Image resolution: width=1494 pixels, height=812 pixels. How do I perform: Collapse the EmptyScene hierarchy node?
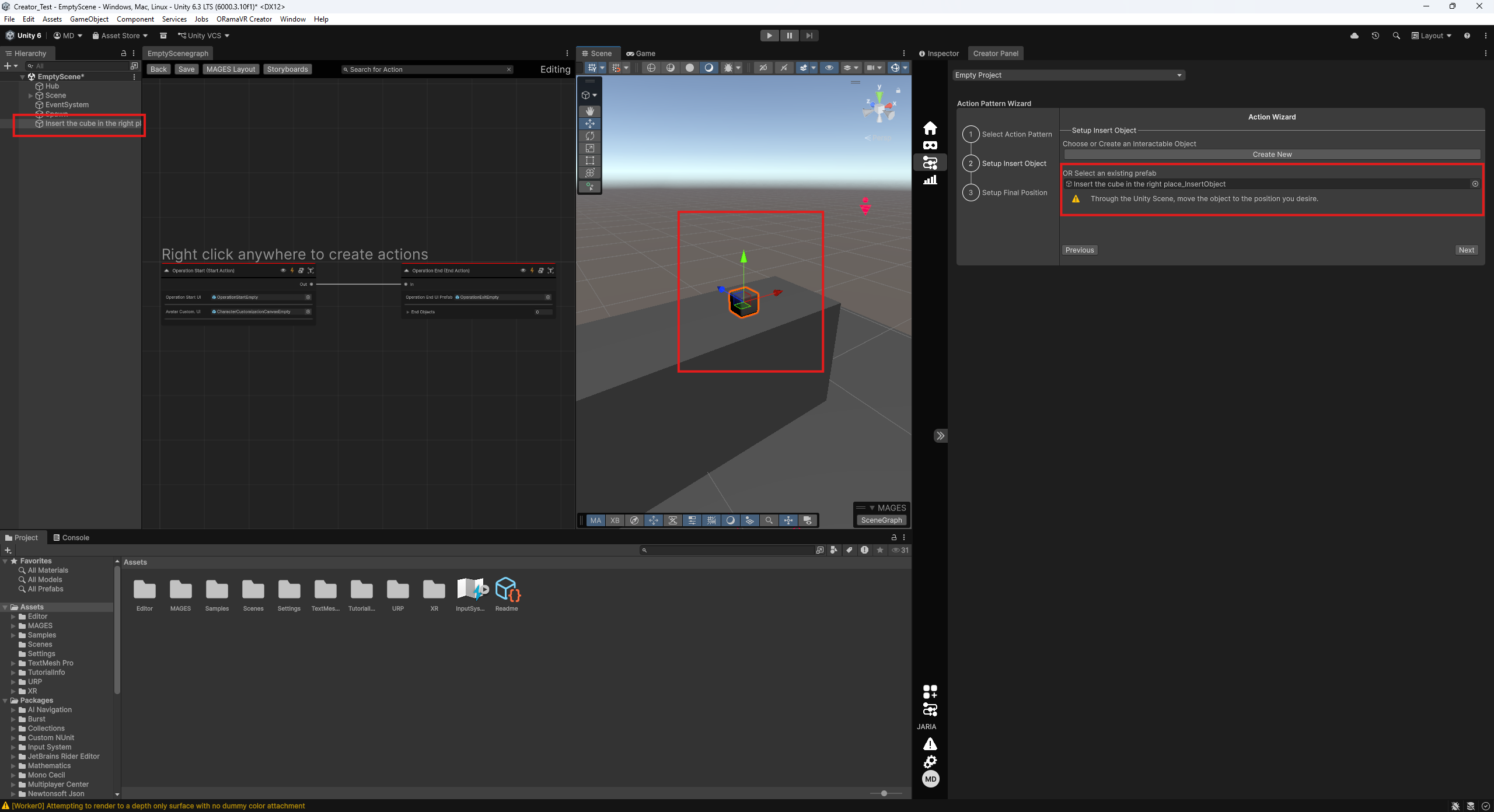[x=23, y=77]
